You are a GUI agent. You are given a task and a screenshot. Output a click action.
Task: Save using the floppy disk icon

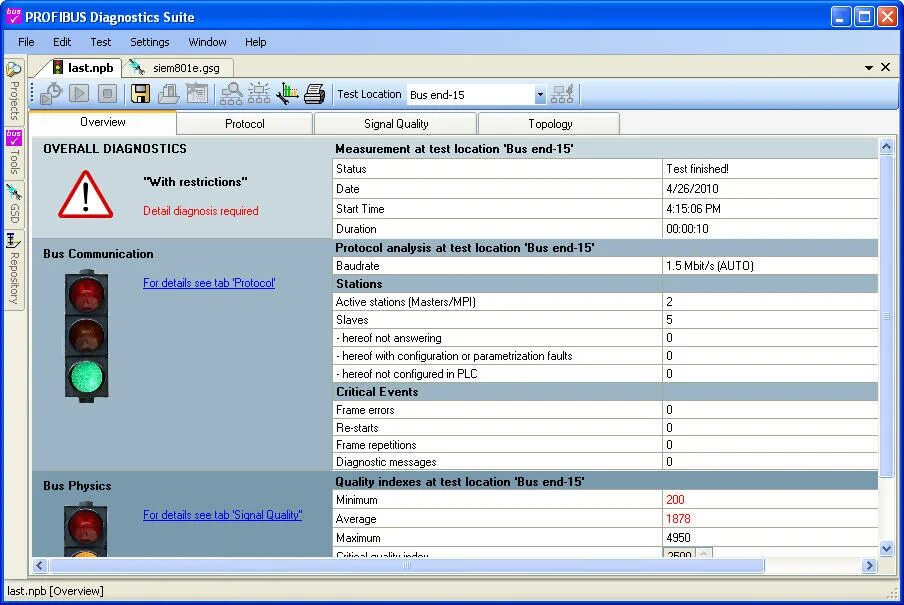(x=140, y=93)
